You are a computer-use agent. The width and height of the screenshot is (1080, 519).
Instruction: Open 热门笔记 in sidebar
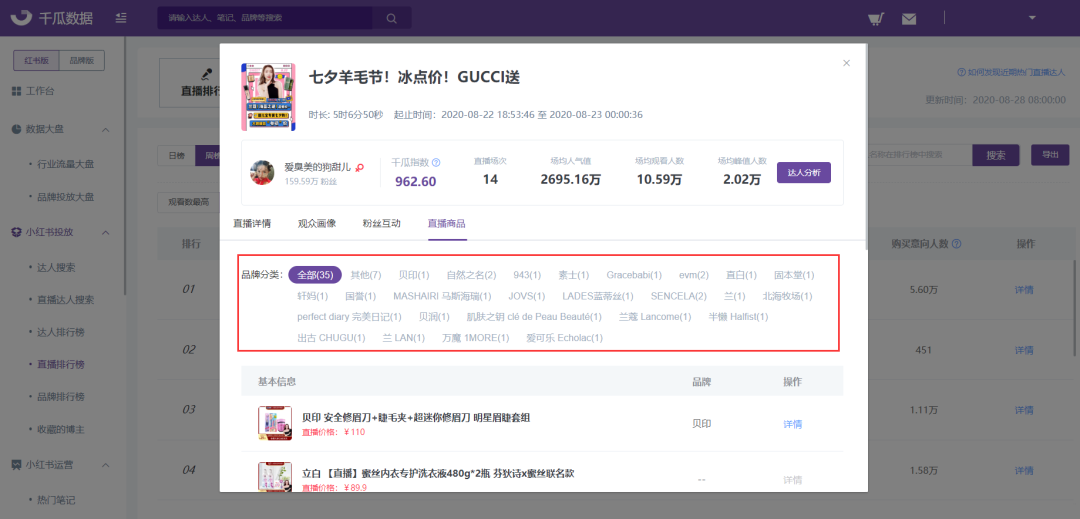56,499
